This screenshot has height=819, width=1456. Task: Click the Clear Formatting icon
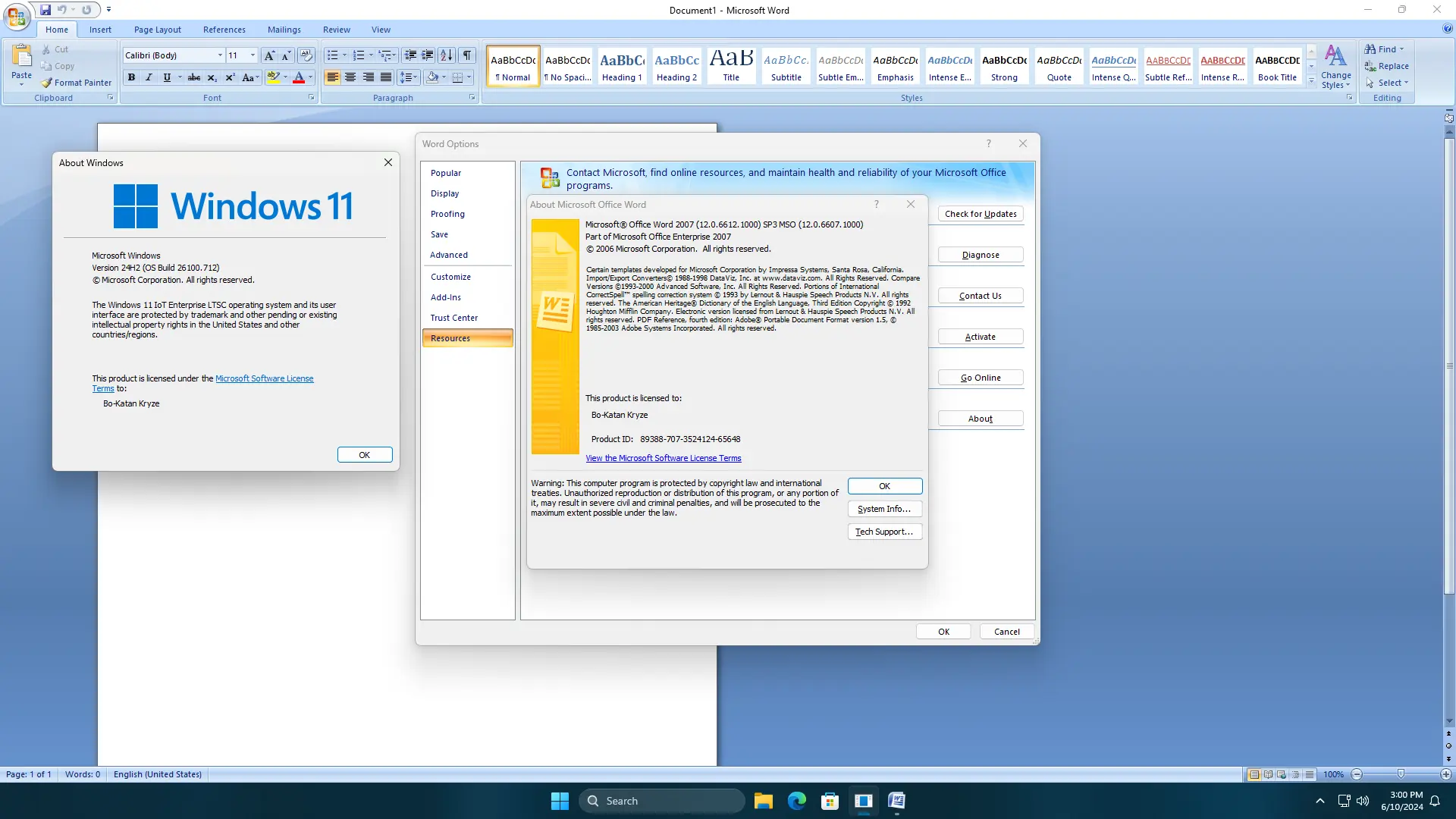306,55
